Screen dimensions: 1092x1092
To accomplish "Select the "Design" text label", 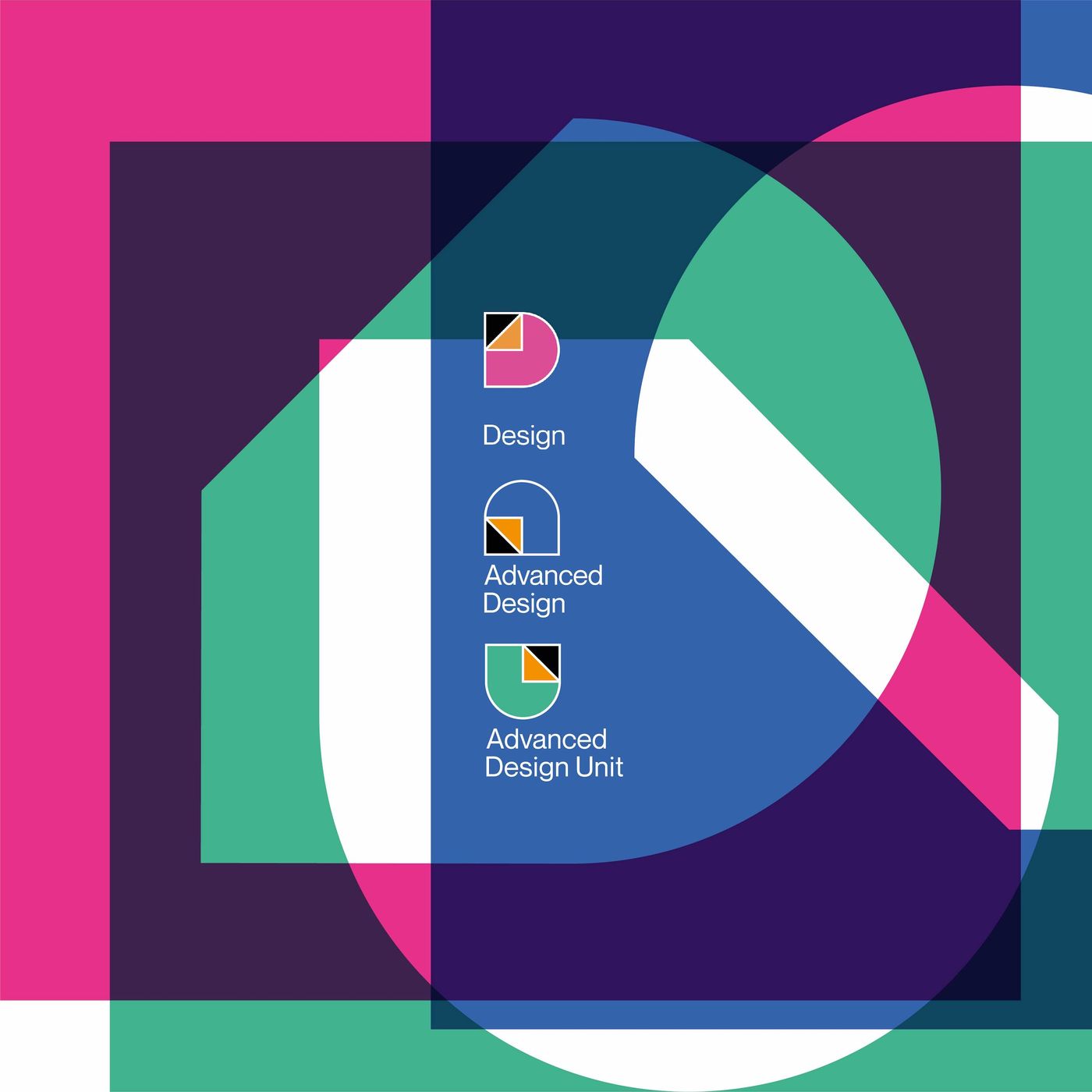I will 523,435.
